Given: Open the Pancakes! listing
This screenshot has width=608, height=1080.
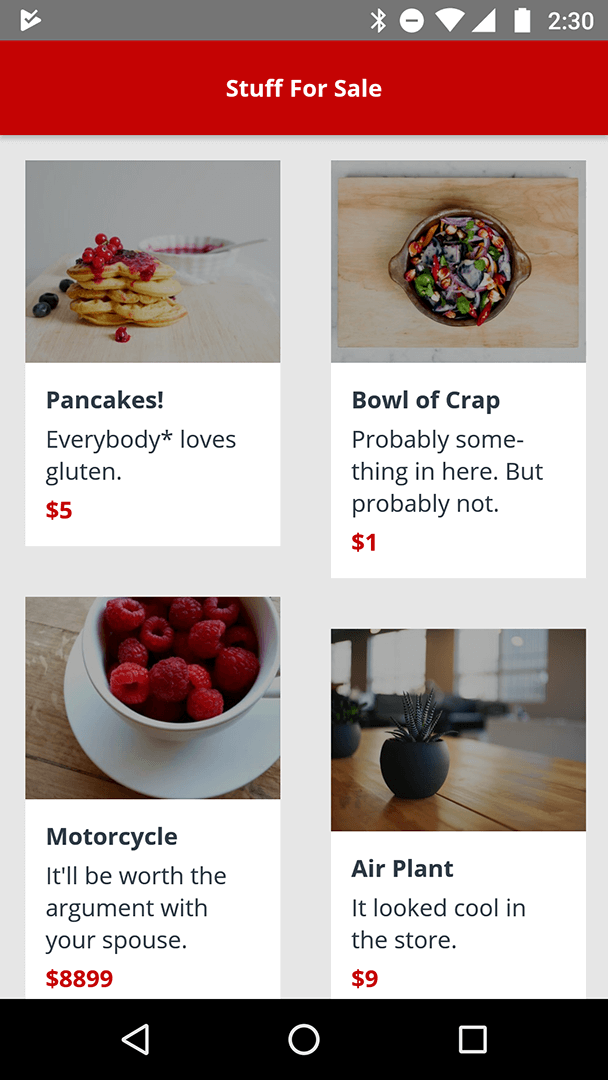Looking at the screenshot, I should click(x=104, y=399).
